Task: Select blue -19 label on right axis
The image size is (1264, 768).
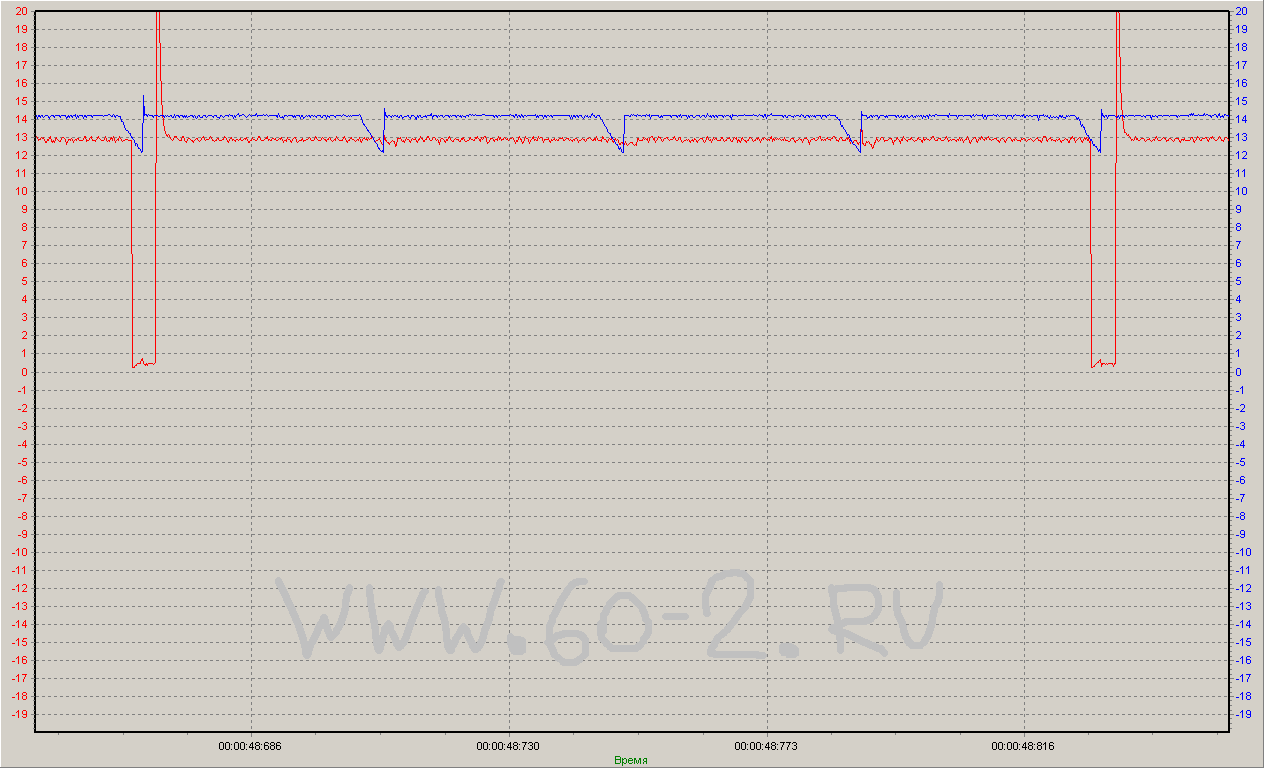Action: point(1243,715)
